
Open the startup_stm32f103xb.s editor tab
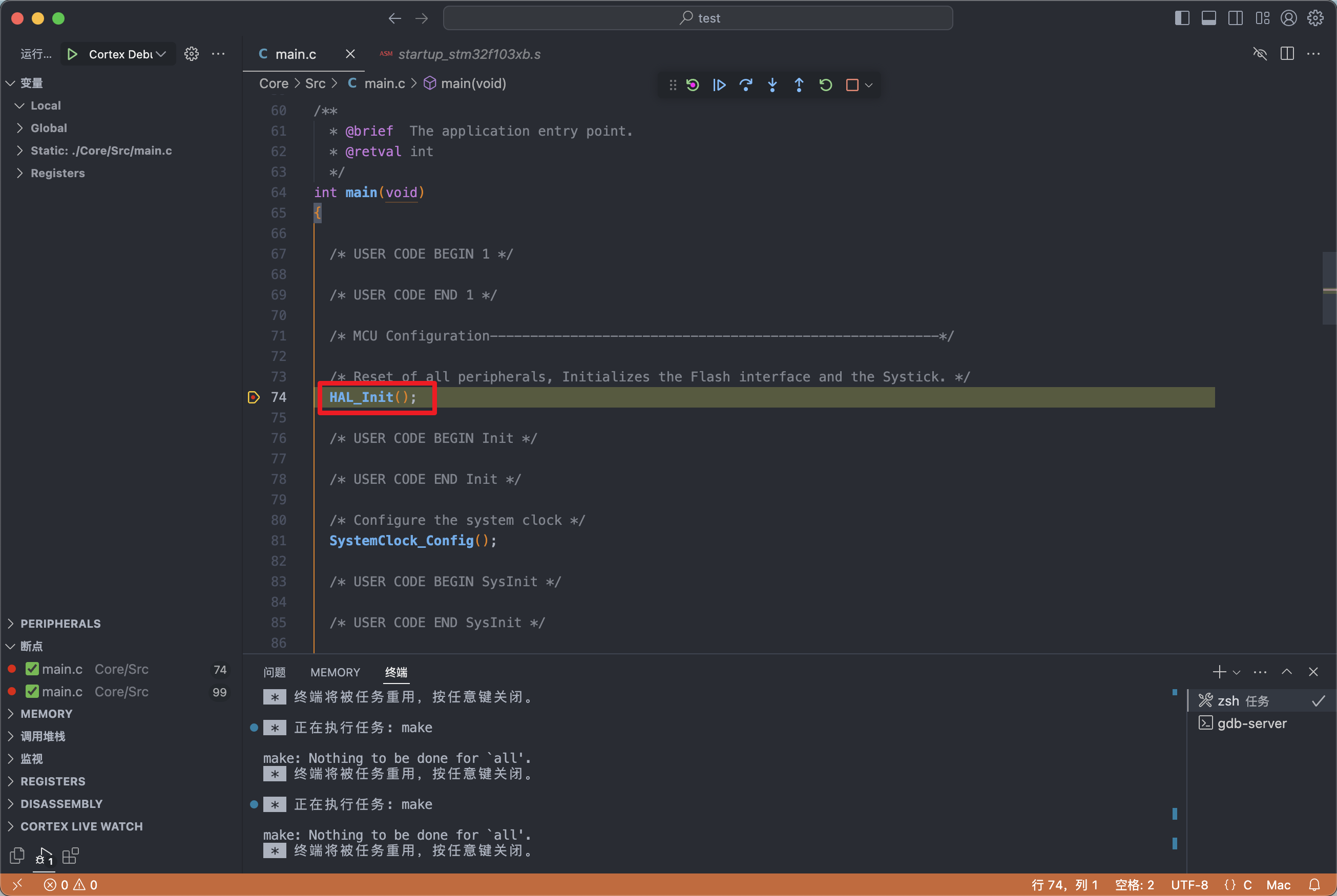(x=469, y=54)
